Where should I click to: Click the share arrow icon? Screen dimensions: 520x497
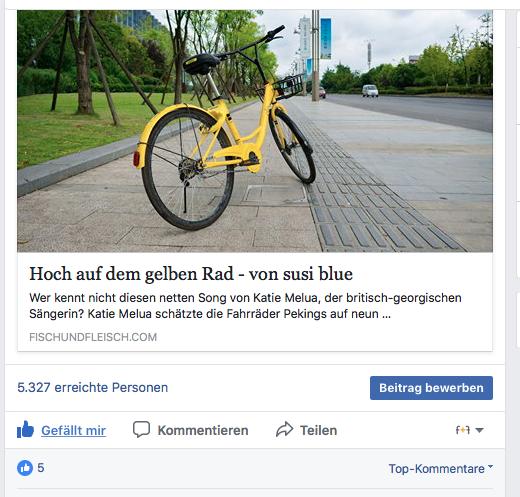[x=284, y=429]
